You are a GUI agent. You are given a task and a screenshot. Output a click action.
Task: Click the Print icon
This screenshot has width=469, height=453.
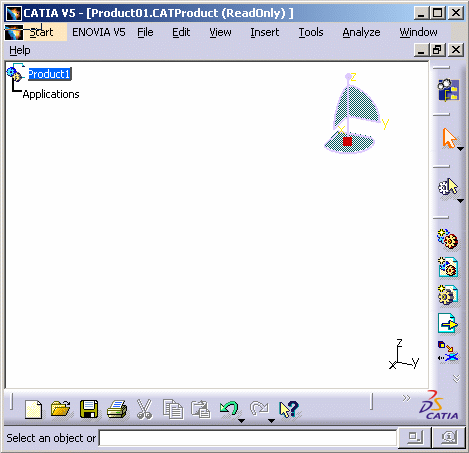pyautogui.click(x=117, y=409)
